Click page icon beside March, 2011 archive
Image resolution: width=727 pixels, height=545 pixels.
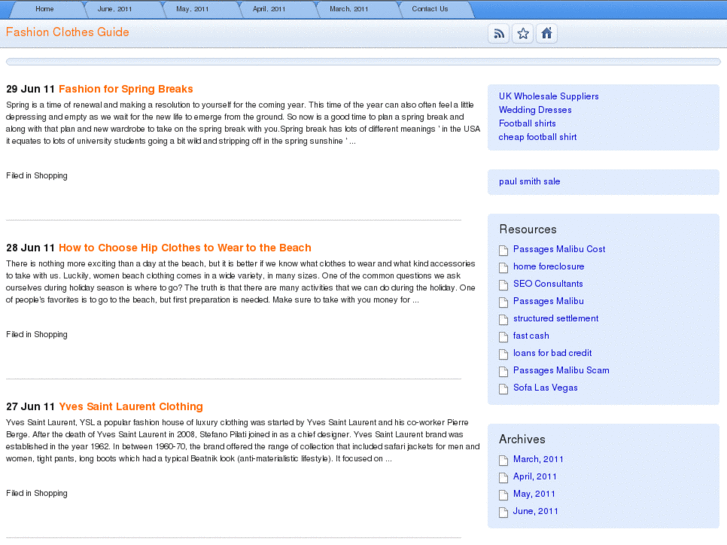pyautogui.click(x=504, y=460)
